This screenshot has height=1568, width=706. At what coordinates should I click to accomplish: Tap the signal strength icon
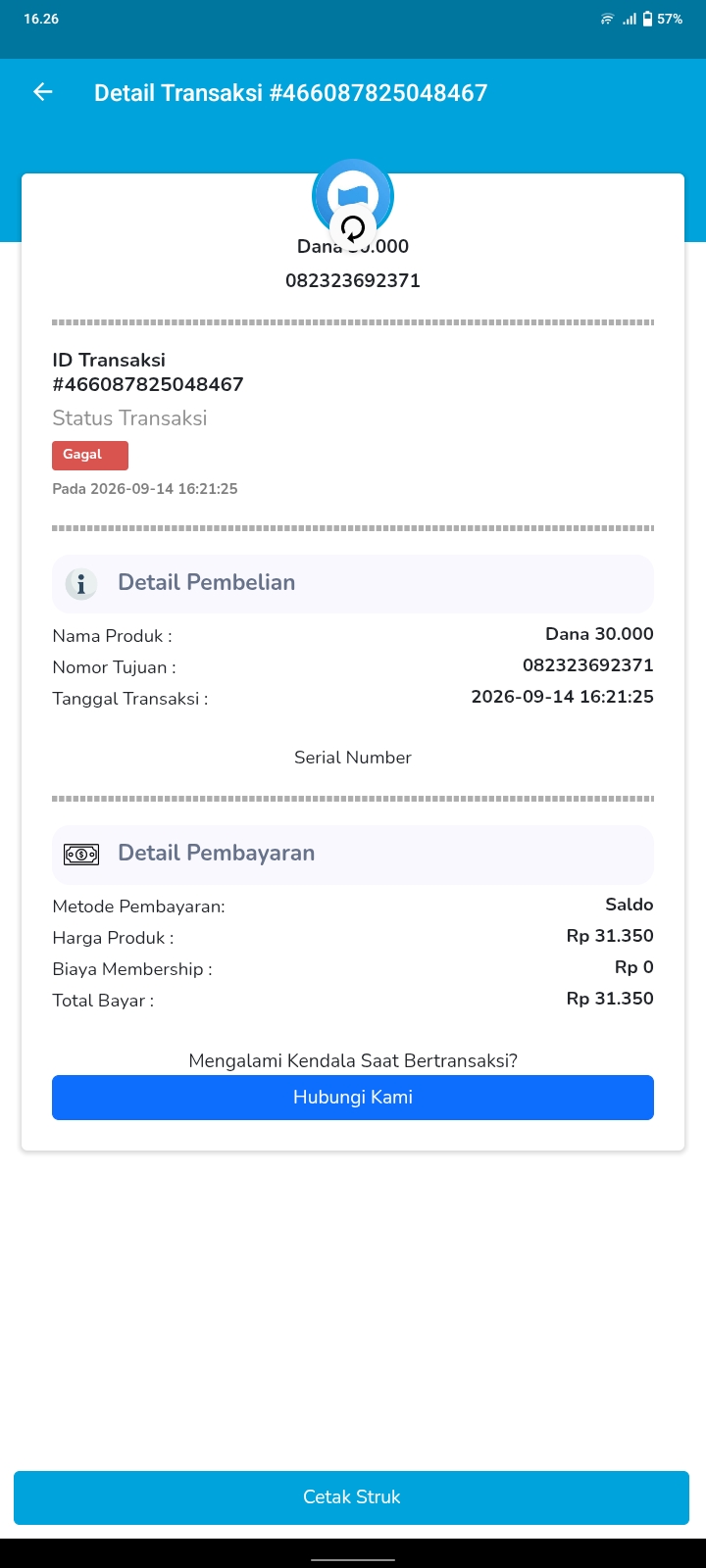pos(630,19)
